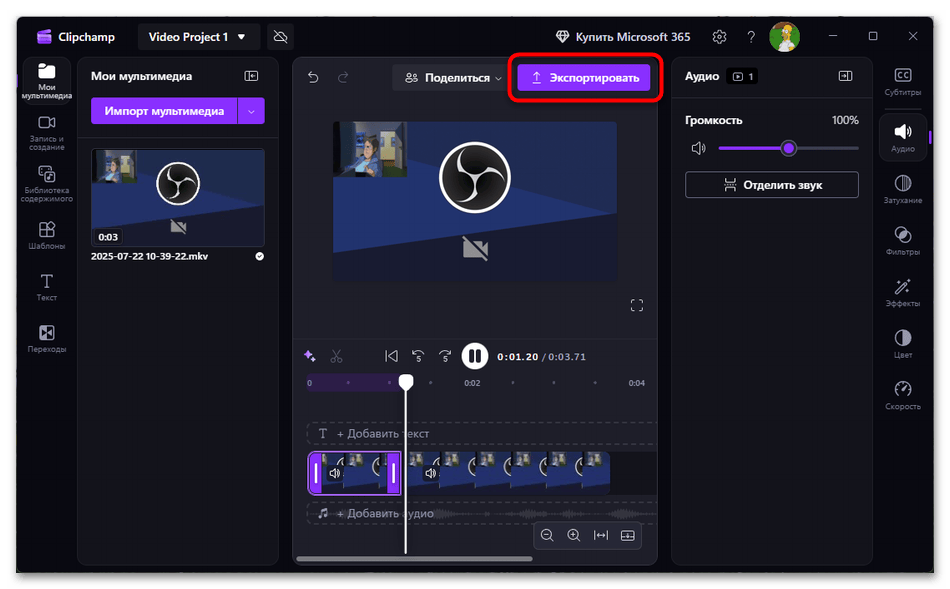Mute audio with the volume speaker icon
Viewport: 950px width, 589px height.
[x=699, y=148]
